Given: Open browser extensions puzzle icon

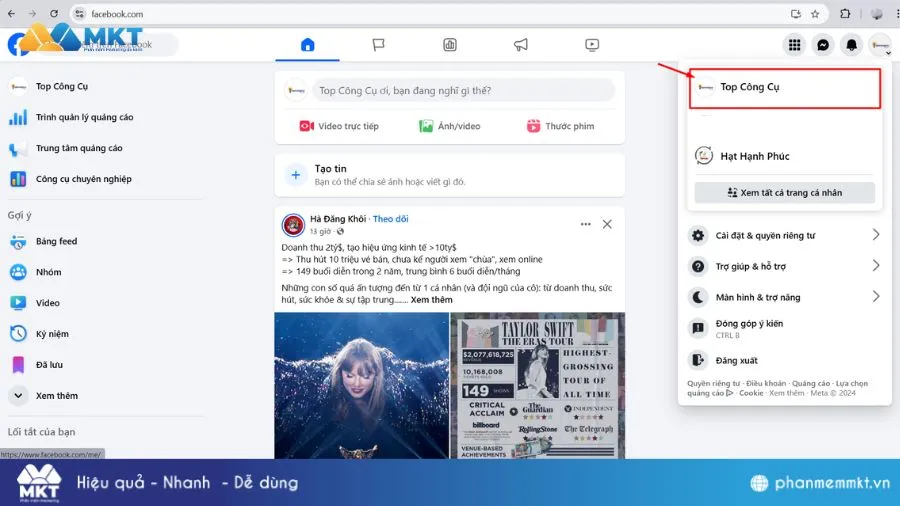Looking at the screenshot, I should (845, 14).
